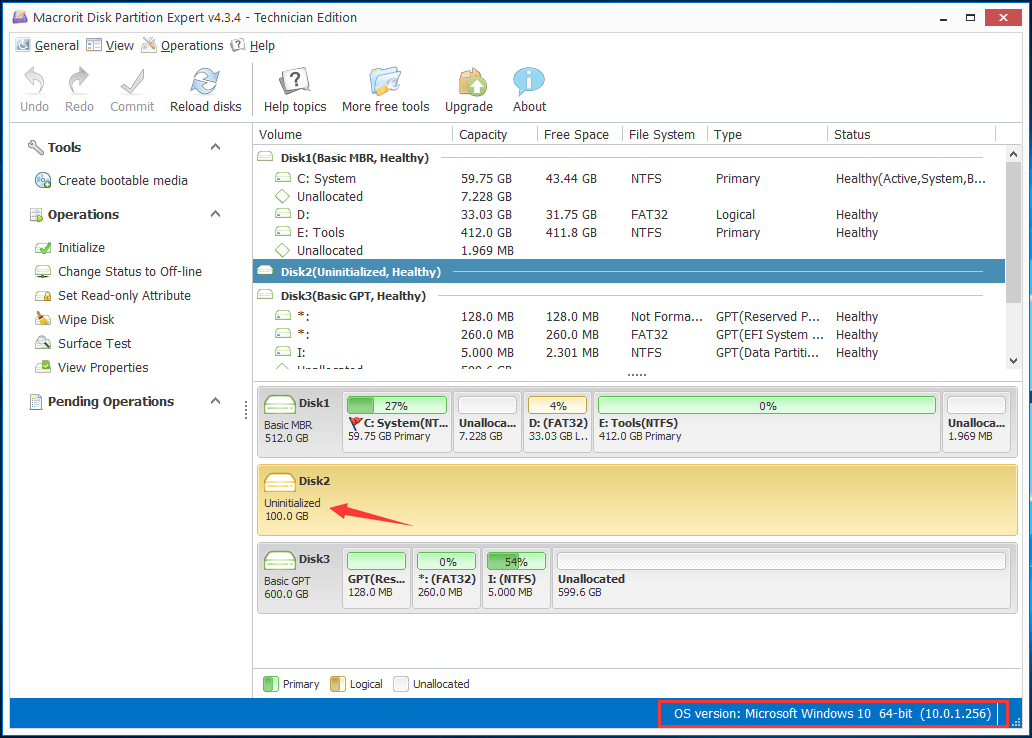The height and width of the screenshot is (738, 1032).
Task: Open Help topics from the toolbar
Action: point(295,82)
